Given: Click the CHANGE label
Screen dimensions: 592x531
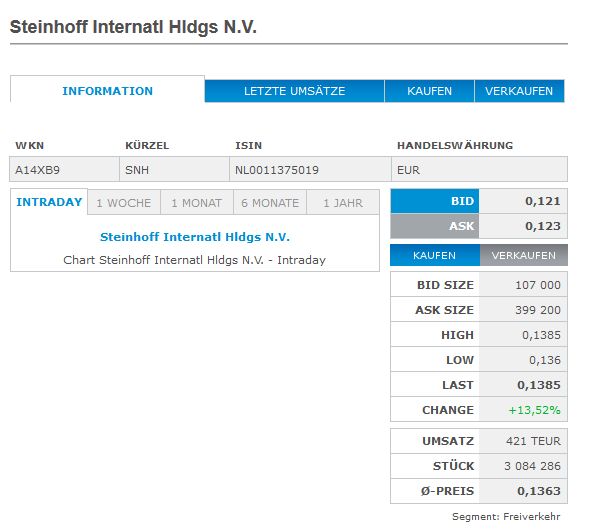Looking at the screenshot, I should point(448,410).
